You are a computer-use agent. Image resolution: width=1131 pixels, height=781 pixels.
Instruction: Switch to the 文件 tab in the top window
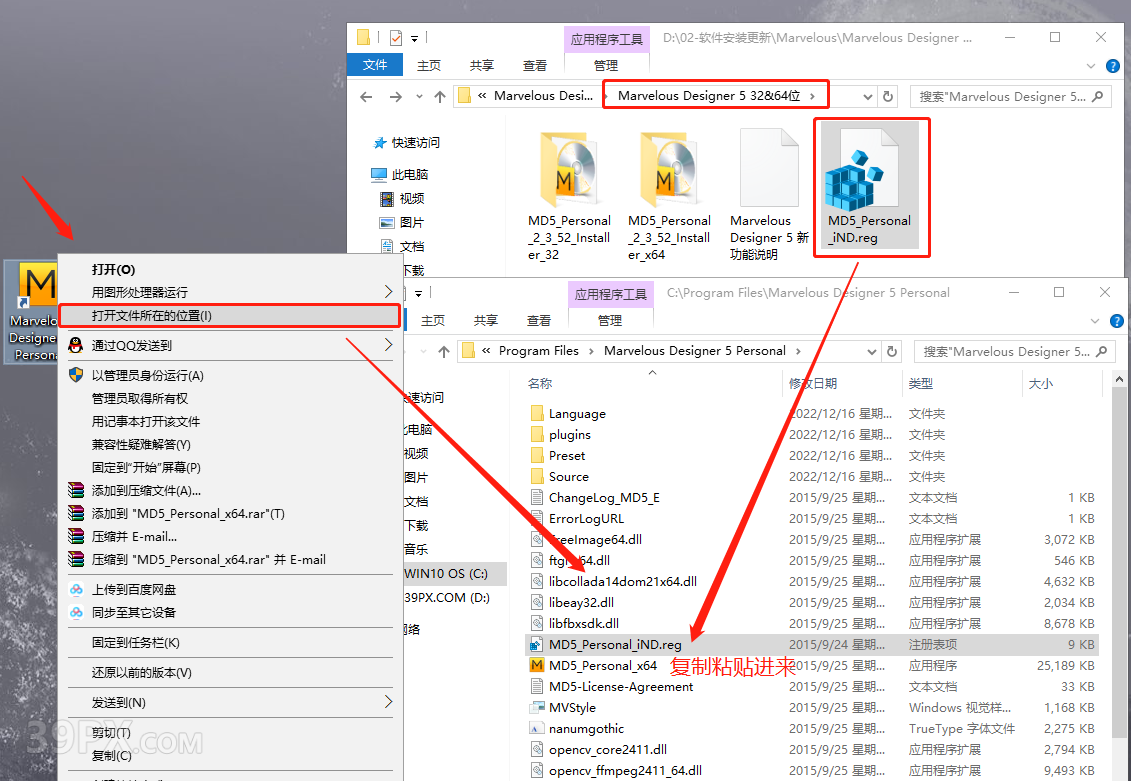click(374, 65)
